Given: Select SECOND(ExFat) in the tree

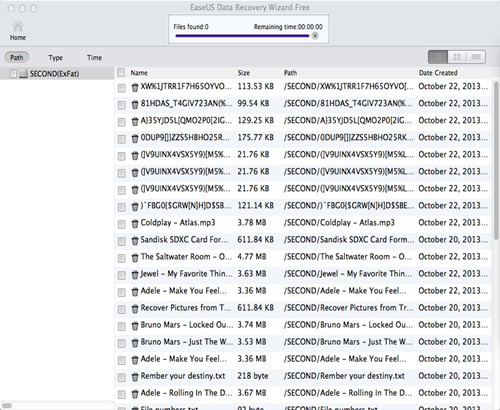Looking at the screenshot, I should point(54,74).
